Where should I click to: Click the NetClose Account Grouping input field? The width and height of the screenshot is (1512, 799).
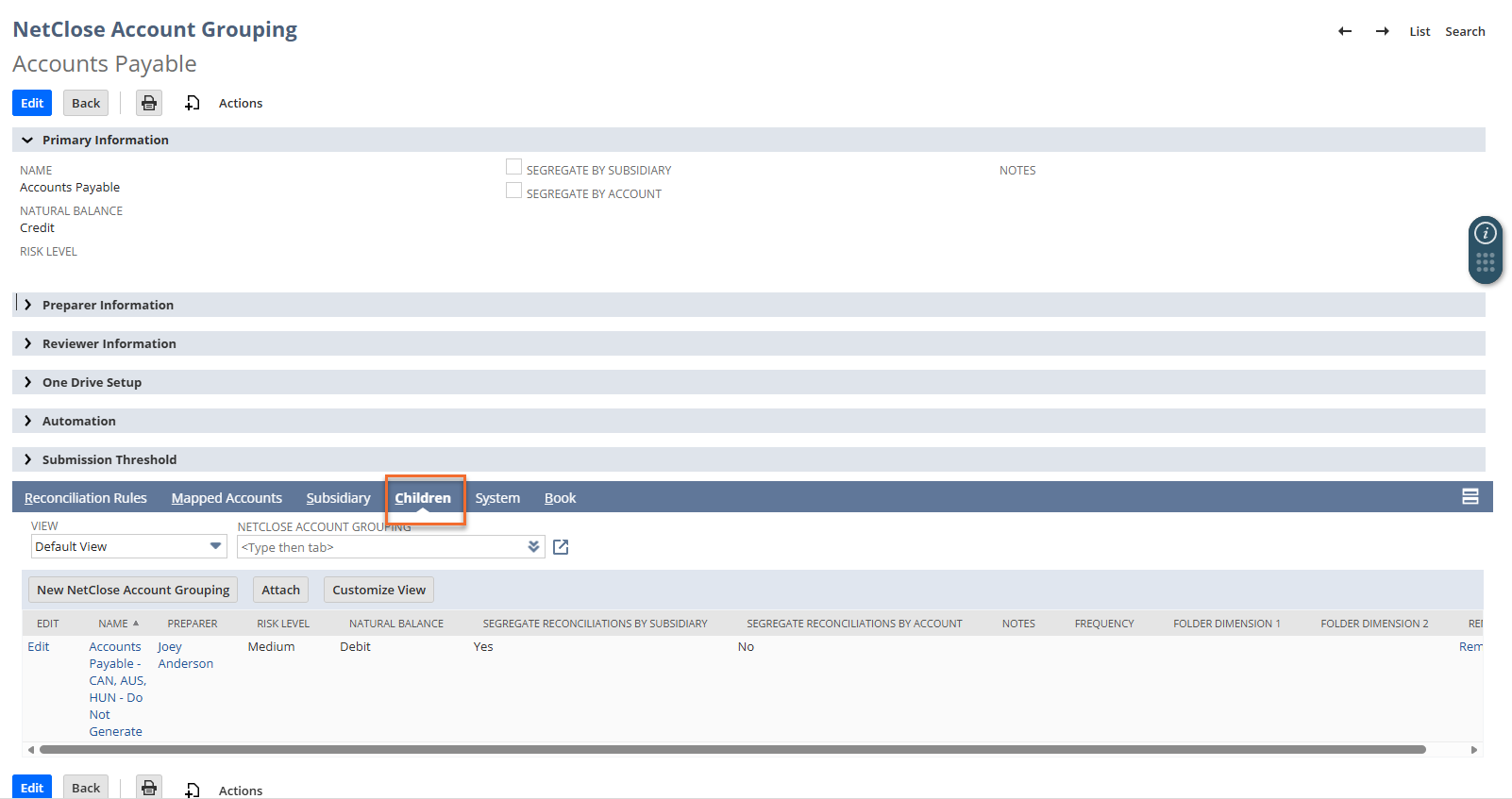point(382,547)
